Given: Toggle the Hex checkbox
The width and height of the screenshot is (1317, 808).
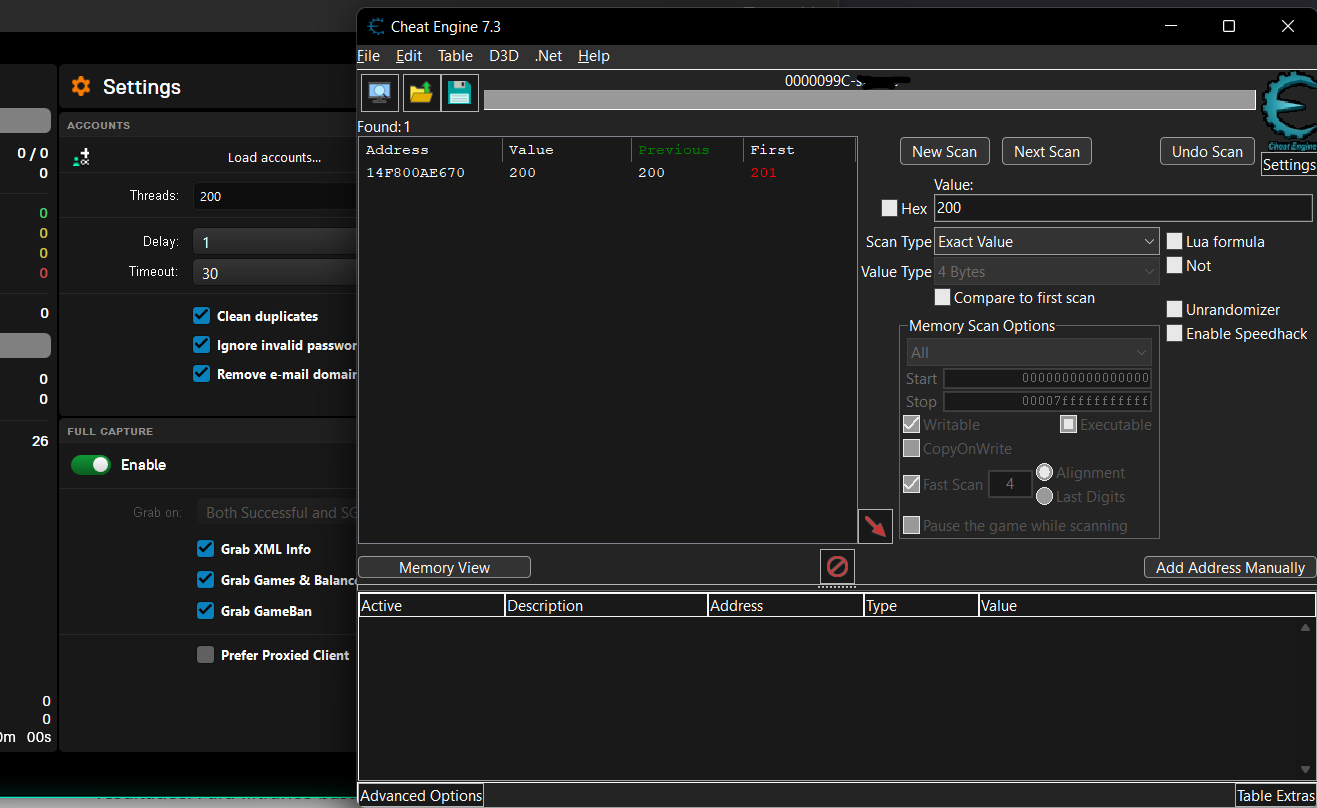Looking at the screenshot, I should 889,208.
